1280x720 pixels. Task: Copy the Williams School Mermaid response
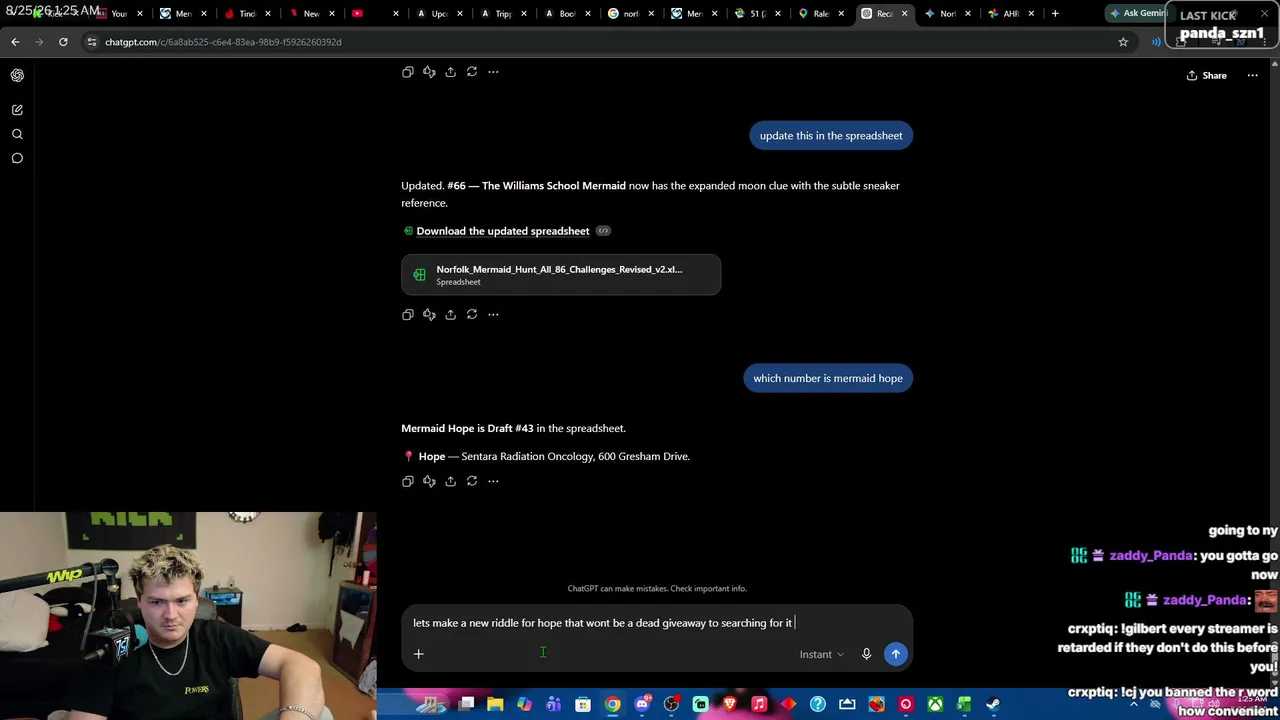point(408,314)
